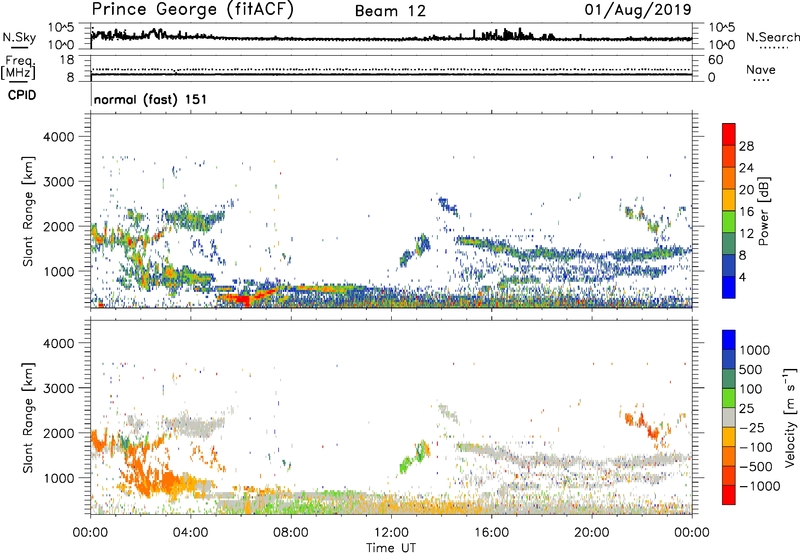Click the '04:00' time axis tick label

[190, 533]
